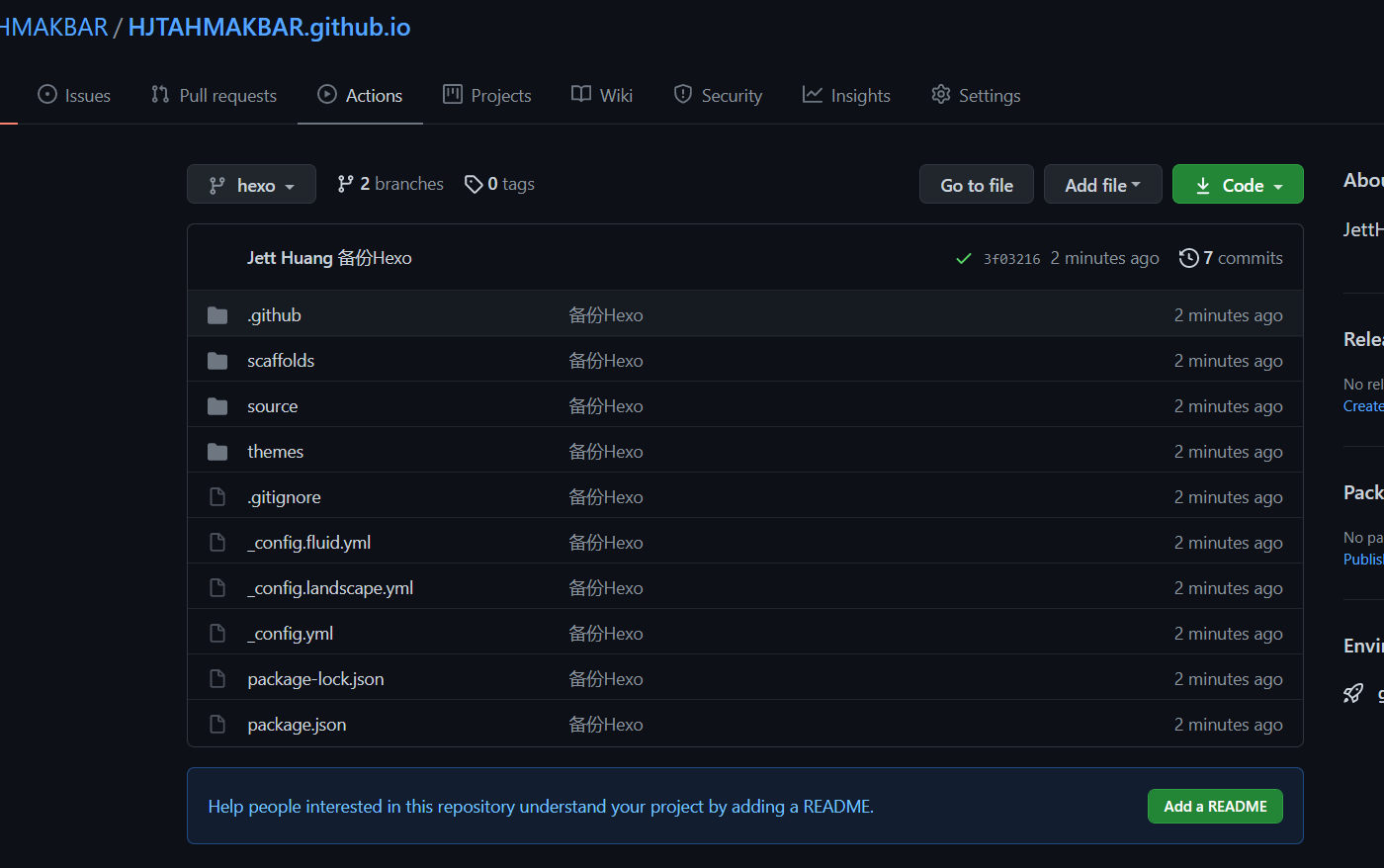Click the Environments rocket icon

point(1353,693)
